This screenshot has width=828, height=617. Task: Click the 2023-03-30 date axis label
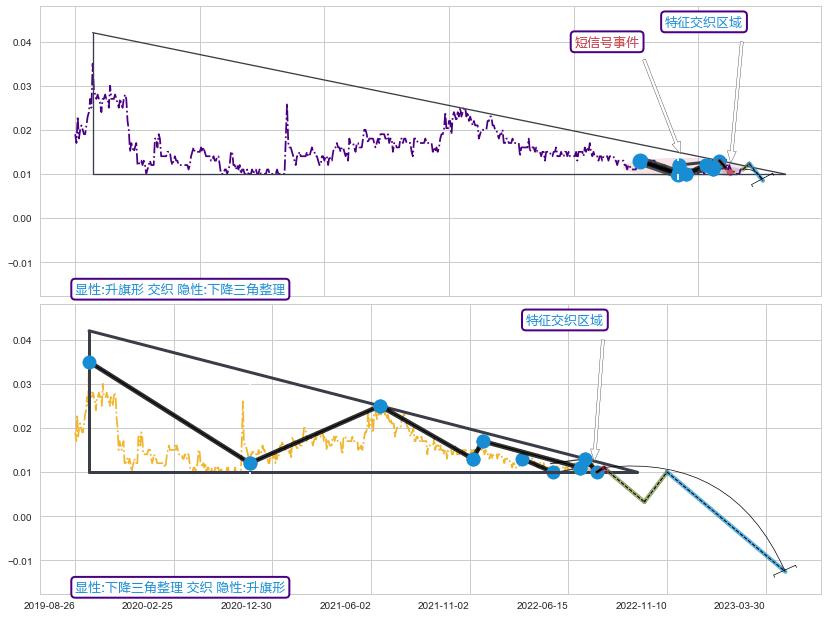click(x=739, y=606)
